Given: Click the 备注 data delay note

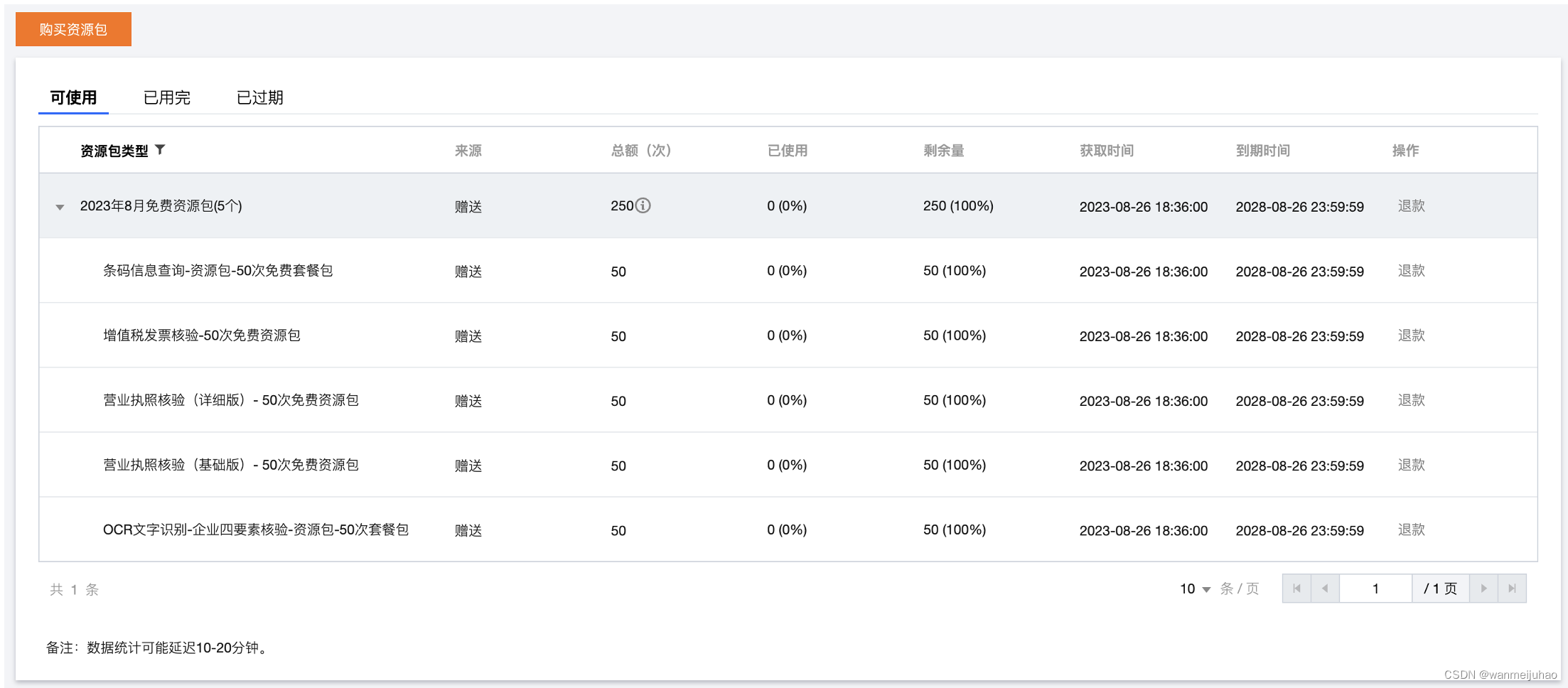Looking at the screenshot, I should pos(157,647).
